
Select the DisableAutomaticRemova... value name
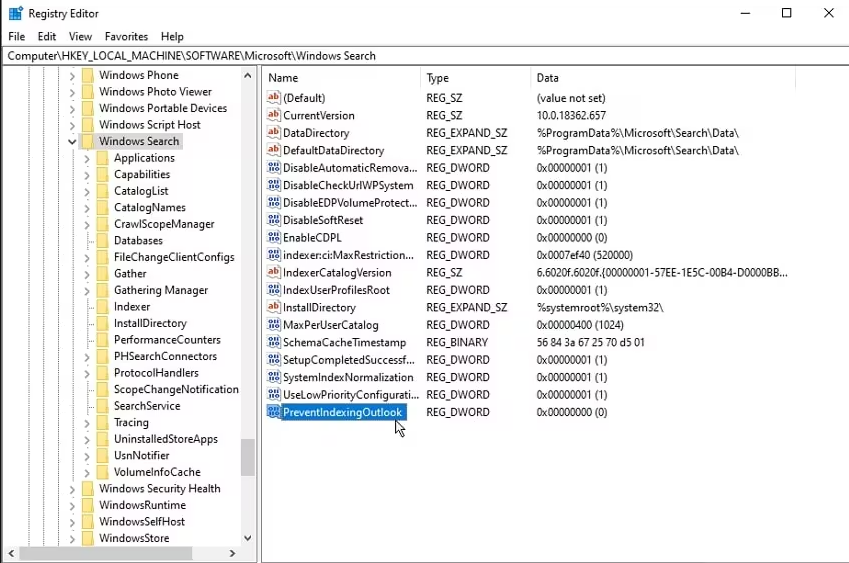tap(350, 168)
